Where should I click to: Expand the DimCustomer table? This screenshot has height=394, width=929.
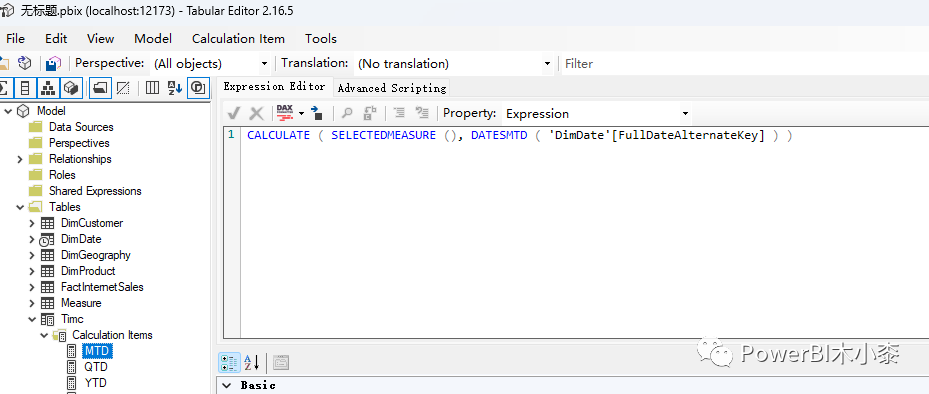[x=32, y=223]
